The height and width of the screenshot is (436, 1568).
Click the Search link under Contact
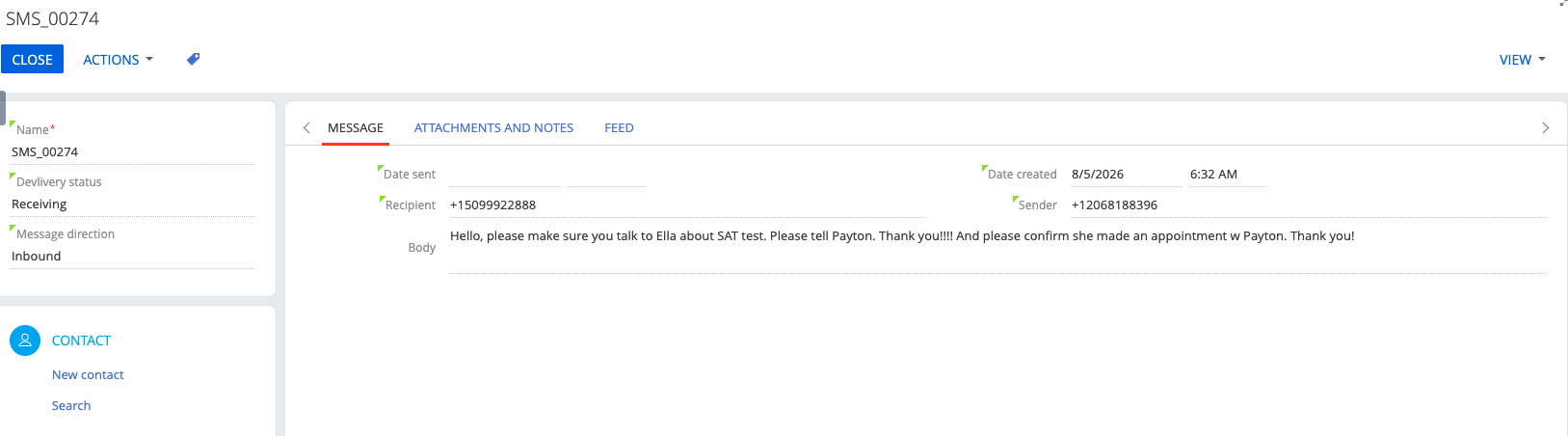click(x=71, y=406)
